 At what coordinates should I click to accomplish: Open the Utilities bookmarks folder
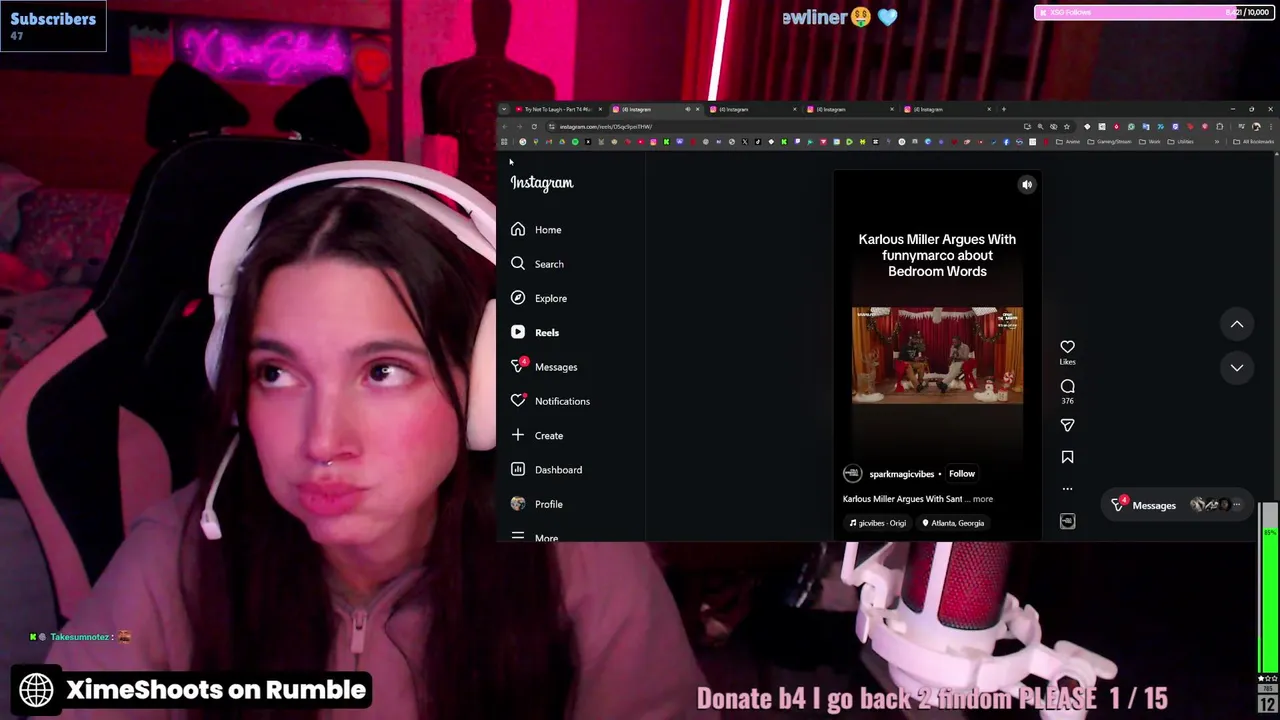pyautogui.click(x=1180, y=142)
